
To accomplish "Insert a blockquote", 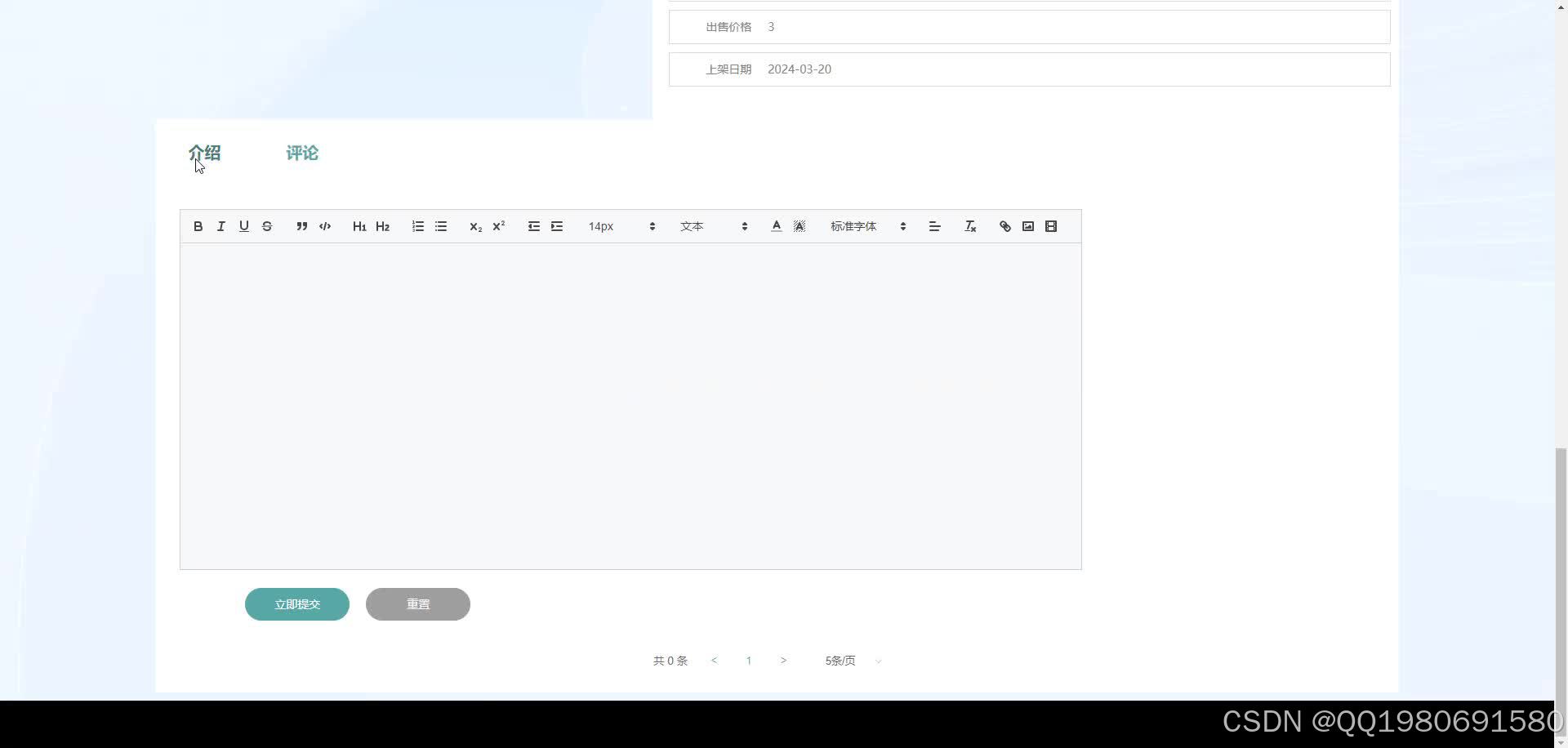I will [301, 226].
